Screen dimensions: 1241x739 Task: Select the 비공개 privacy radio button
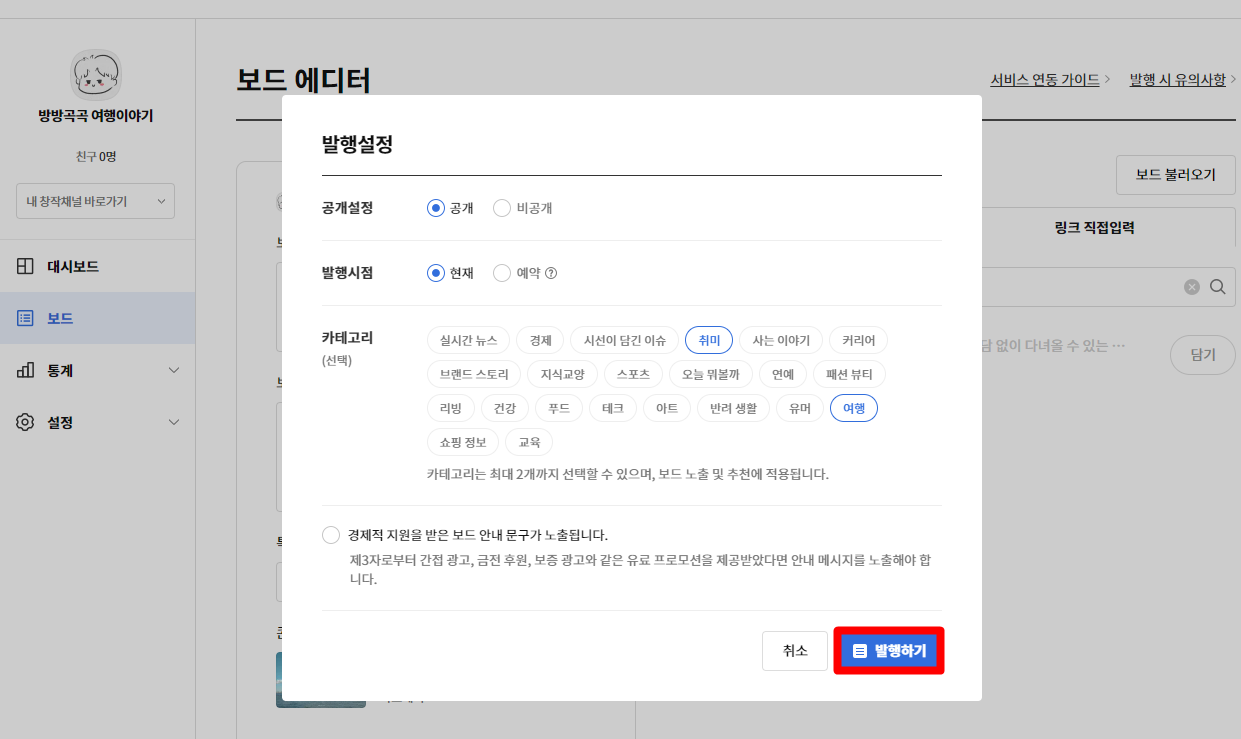(501, 208)
